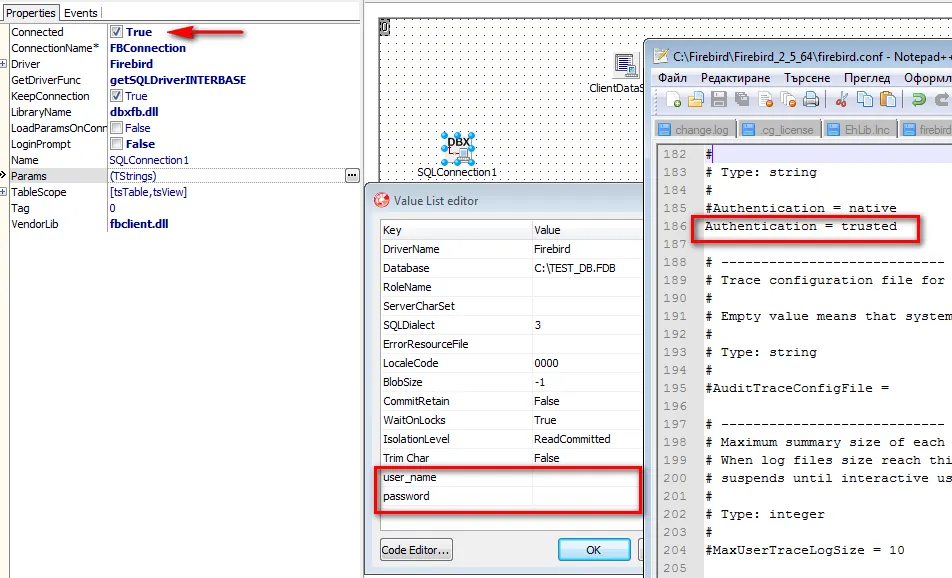Toggle the LoginPrompt checkbox
The image size is (952, 578).
[x=116, y=144]
